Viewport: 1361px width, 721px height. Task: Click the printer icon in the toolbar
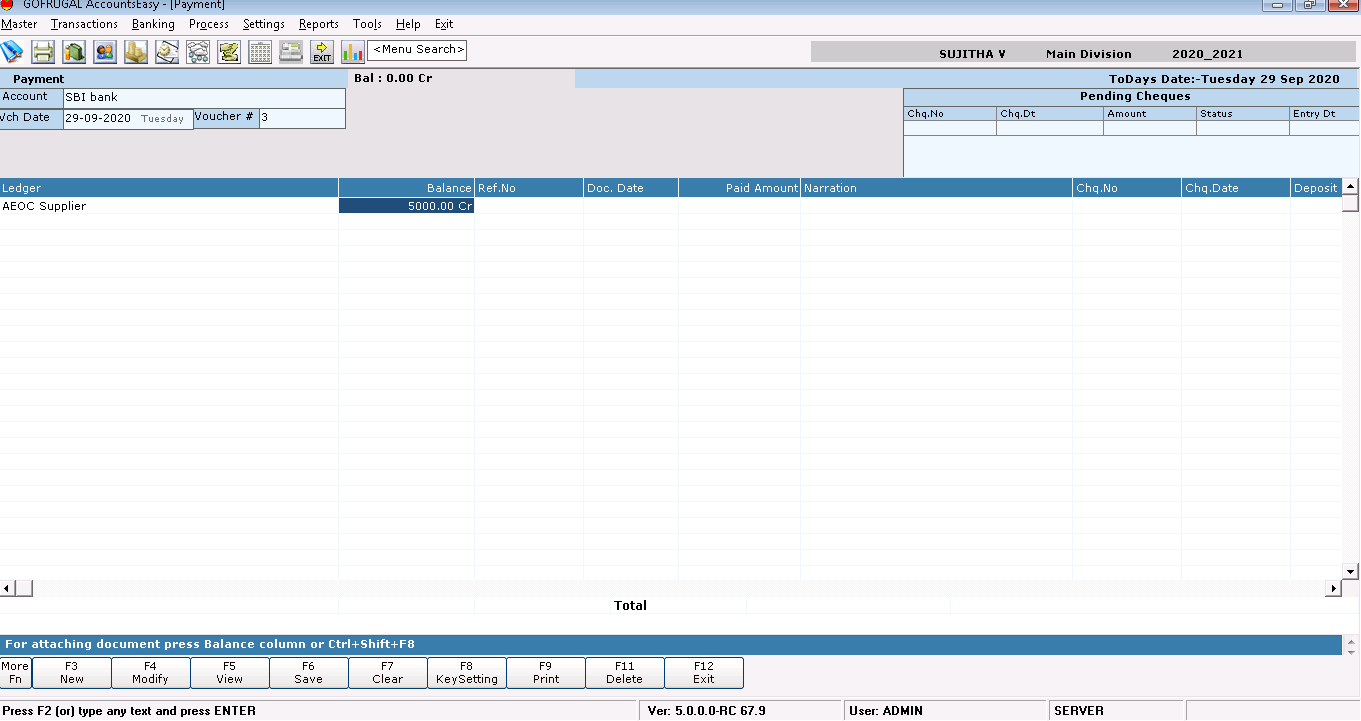pyautogui.click(x=43, y=52)
